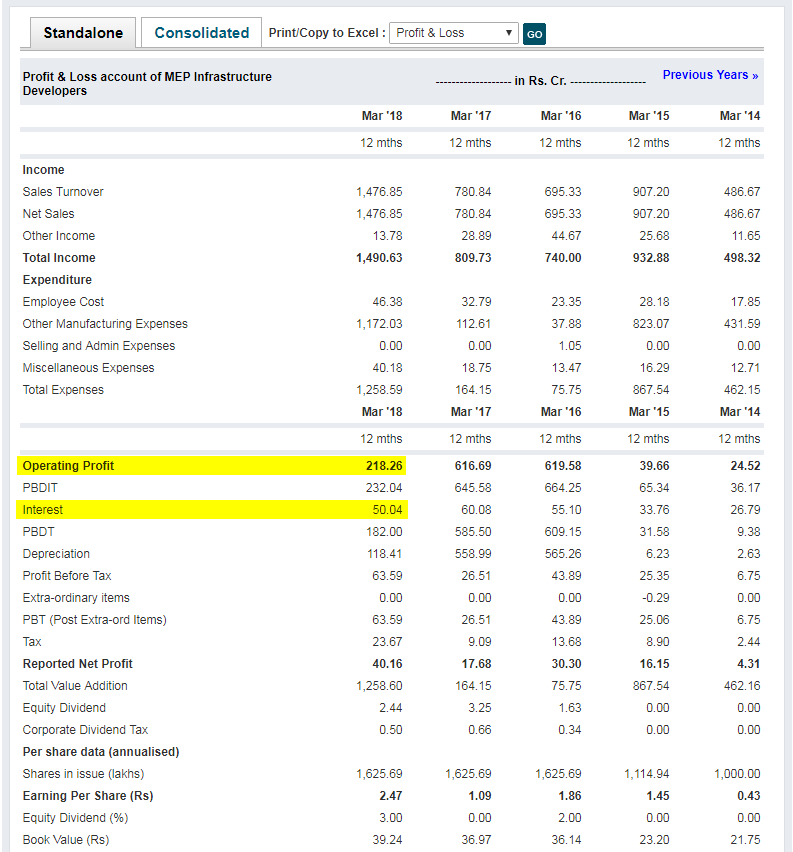Screen dimensions: 793x852
Task: Click the Equity Dividend (%) label
Action: [x=76, y=818]
